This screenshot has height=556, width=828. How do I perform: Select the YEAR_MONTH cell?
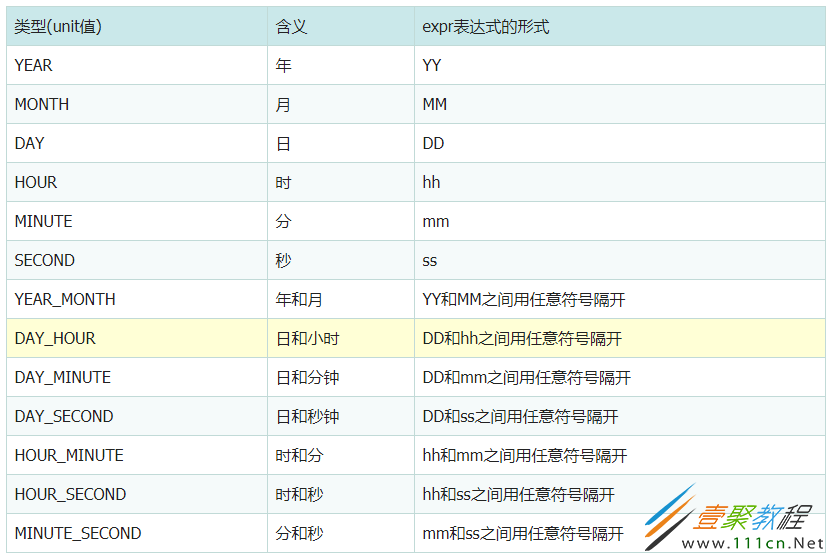tap(137, 299)
